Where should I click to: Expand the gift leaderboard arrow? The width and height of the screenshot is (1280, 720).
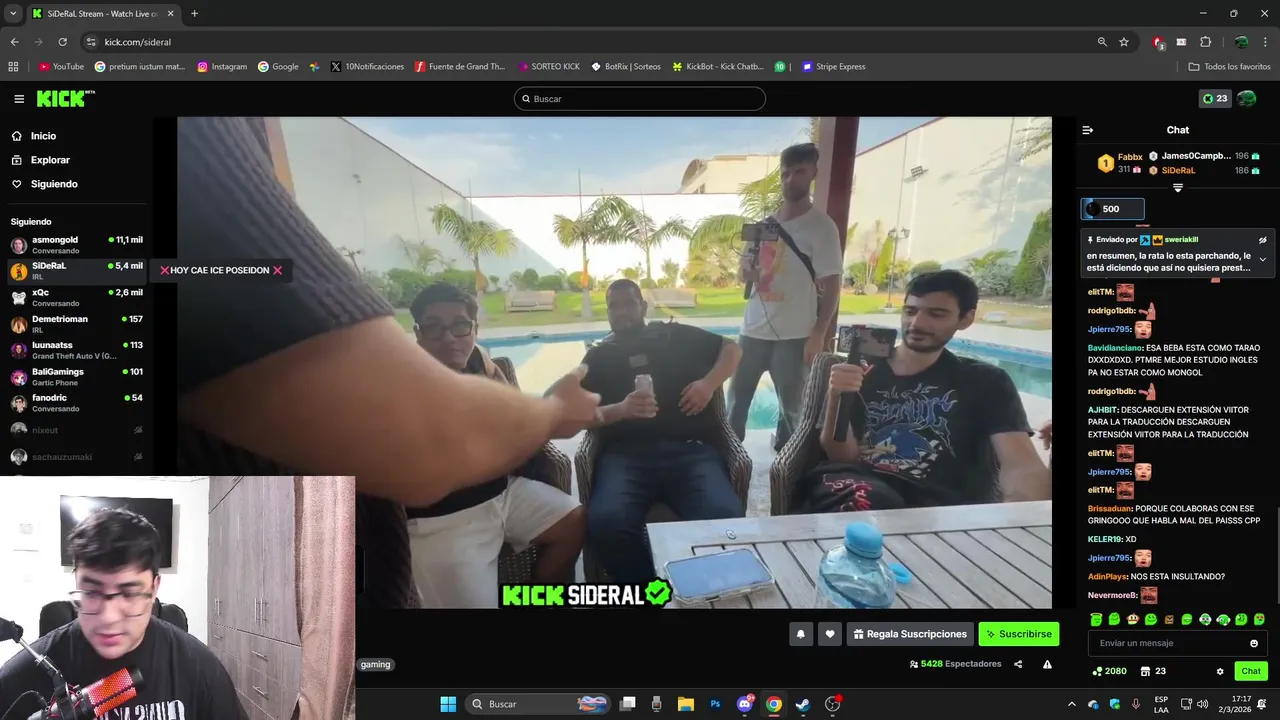click(x=1178, y=188)
